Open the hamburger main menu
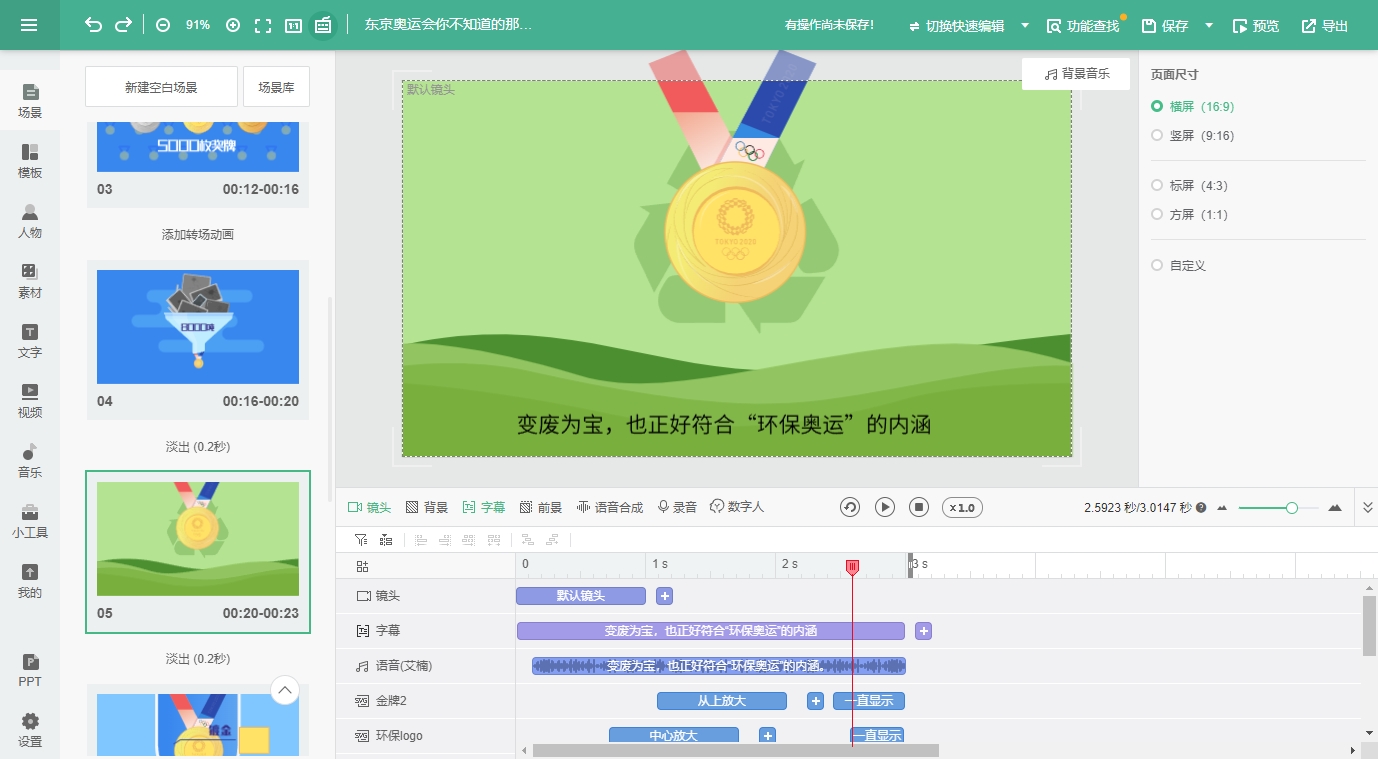Image resolution: width=1378 pixels, height=759 pixels. coord(29,25)
